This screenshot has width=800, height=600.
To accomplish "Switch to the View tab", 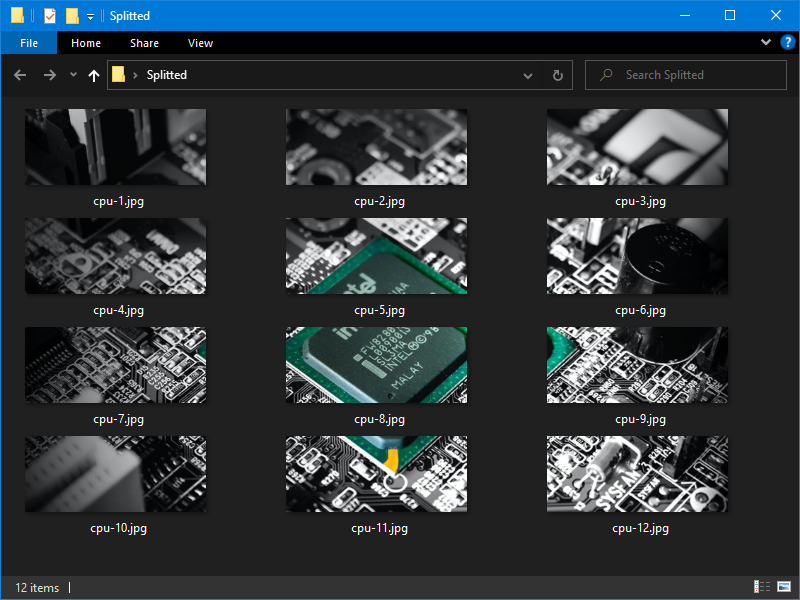I will pos(200,43).
